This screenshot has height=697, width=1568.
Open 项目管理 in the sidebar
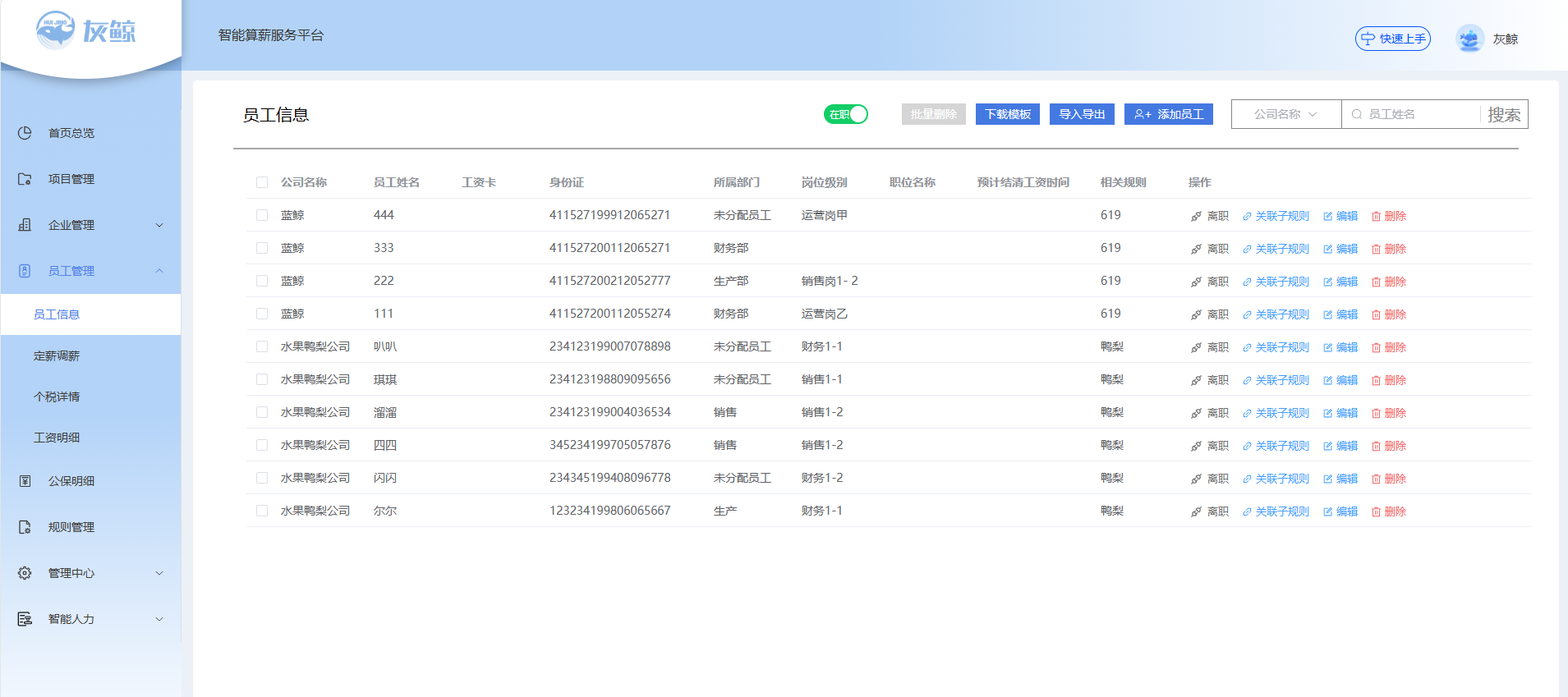[90, 179]
